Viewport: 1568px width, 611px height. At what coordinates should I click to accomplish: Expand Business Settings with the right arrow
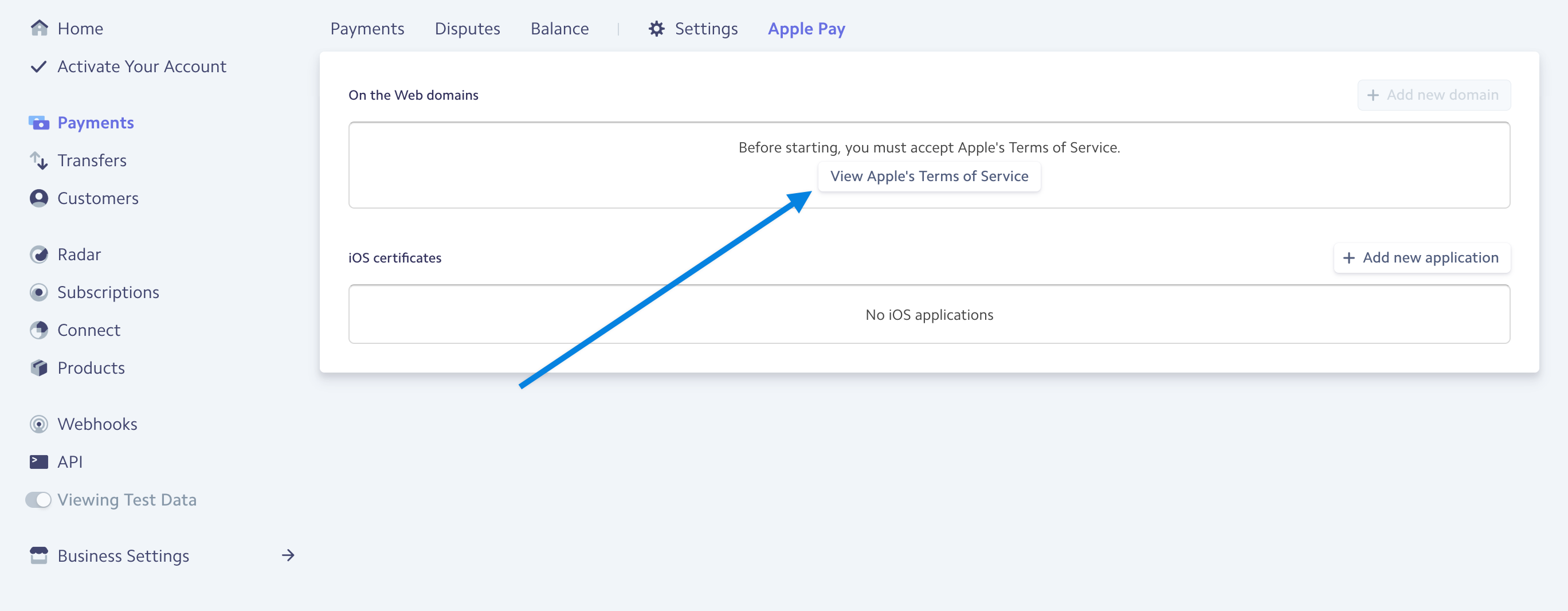[x=288, y=555]
